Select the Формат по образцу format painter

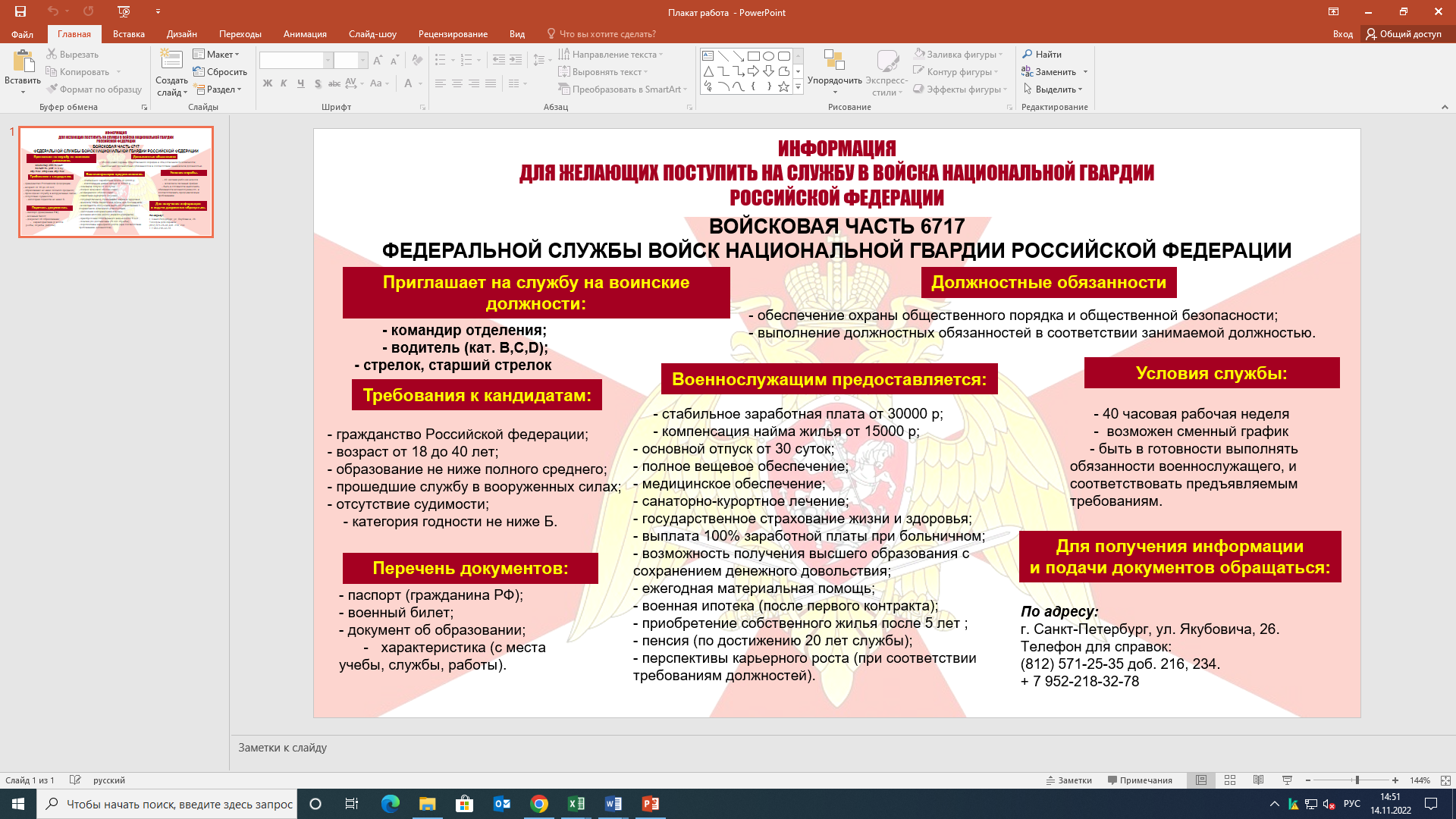coord(94,89)
